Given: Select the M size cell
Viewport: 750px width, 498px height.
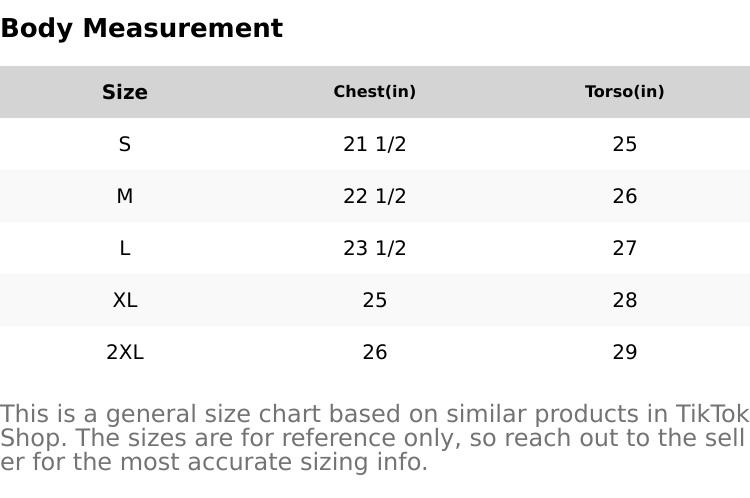Looking at the screenshot, I should click(x=125, y=196).
